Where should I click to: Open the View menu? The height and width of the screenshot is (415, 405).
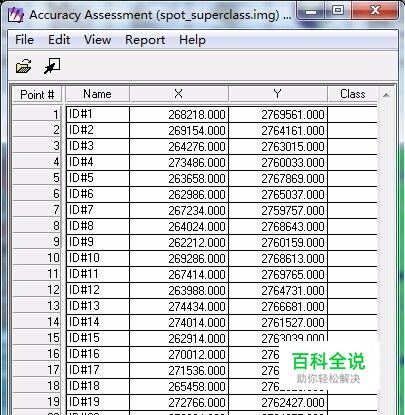point(98,40)
